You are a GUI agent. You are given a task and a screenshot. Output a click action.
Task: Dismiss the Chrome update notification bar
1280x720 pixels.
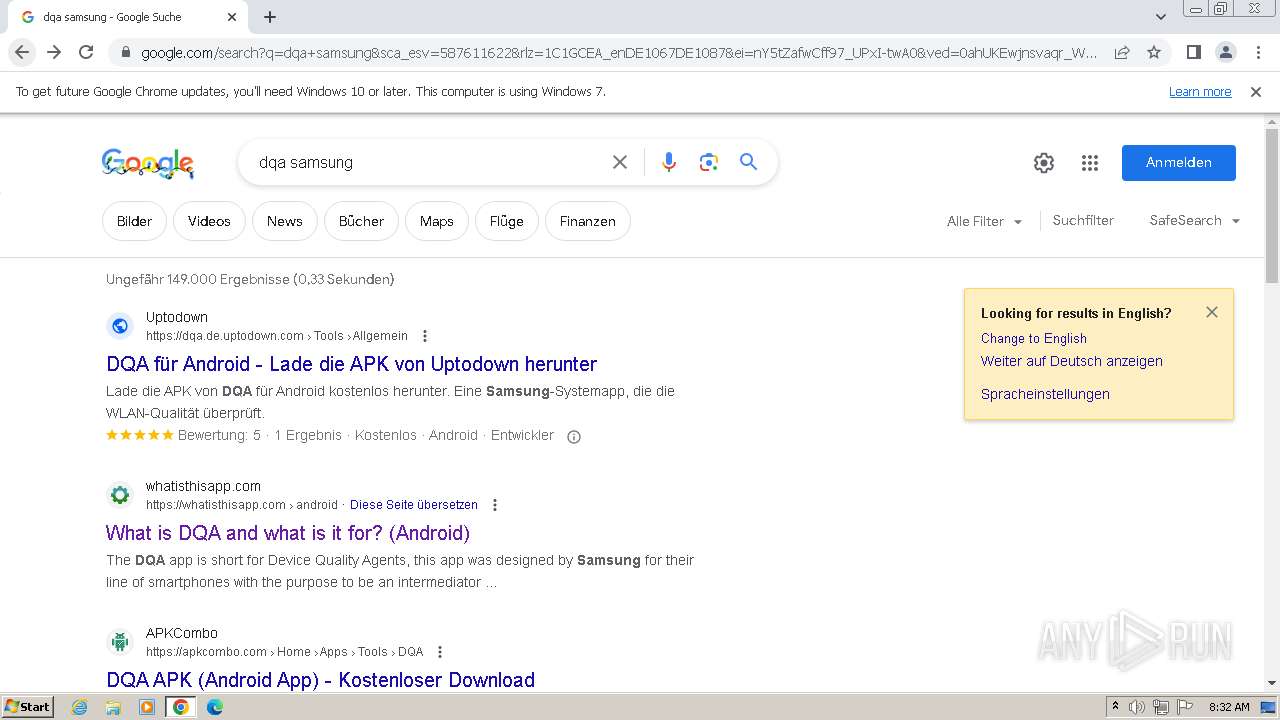point(1256,92)
